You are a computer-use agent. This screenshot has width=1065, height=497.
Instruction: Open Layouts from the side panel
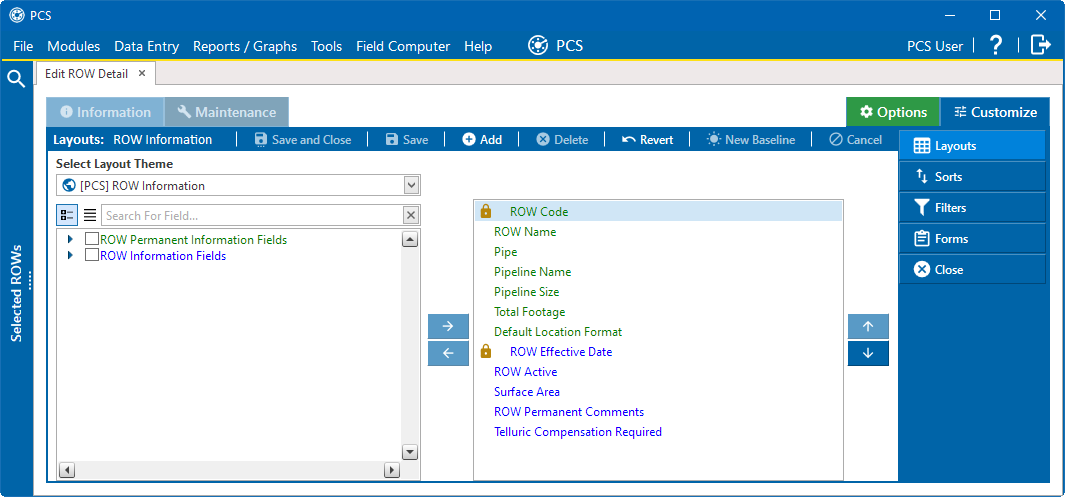point(972,145)
